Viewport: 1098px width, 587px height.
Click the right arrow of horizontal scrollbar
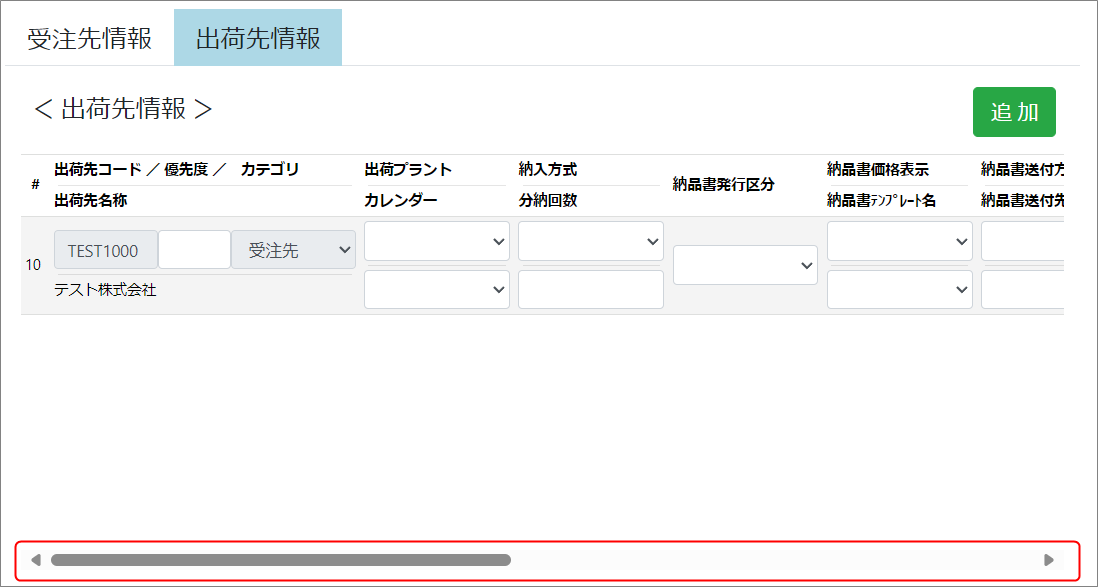(1048, 560)
